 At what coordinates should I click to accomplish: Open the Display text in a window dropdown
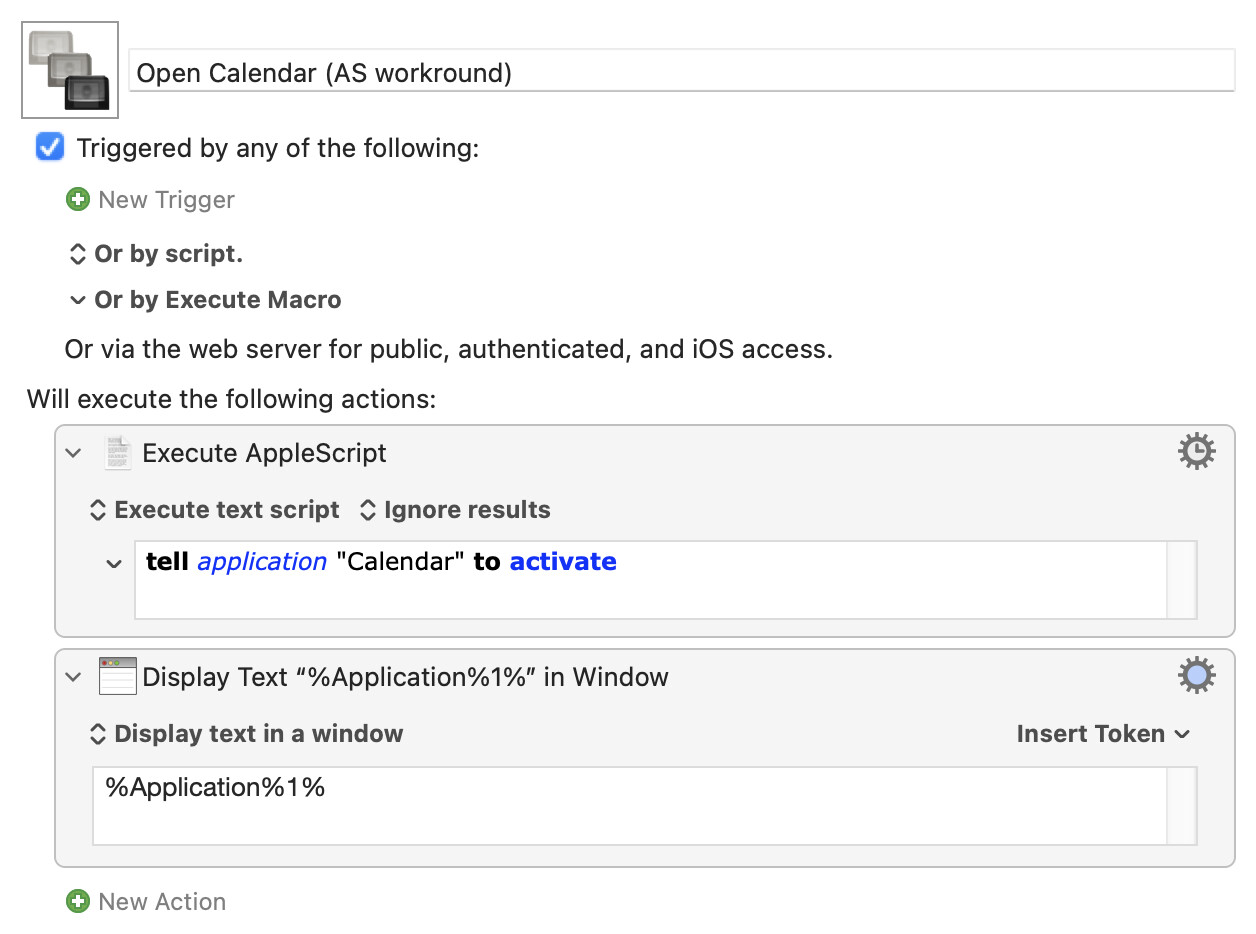tap(246, 734)
